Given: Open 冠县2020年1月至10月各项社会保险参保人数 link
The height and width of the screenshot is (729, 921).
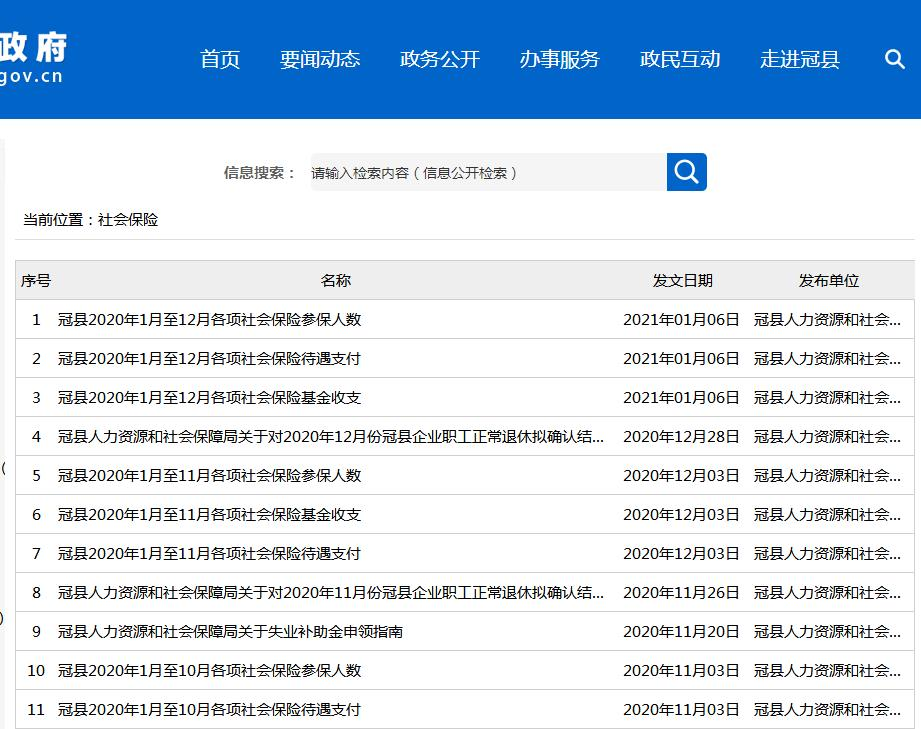Looking at the screenshot, I should [x=209, y=670].
